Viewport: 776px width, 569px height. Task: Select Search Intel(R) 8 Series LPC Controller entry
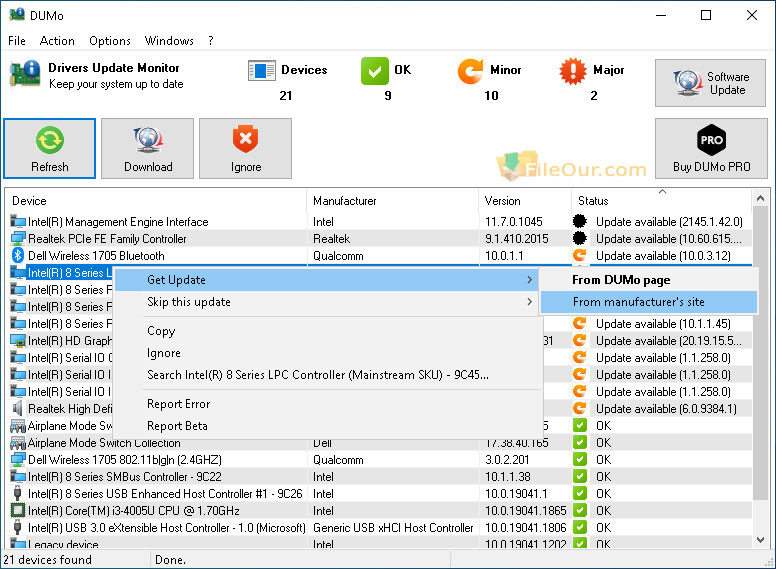point(327,375)
